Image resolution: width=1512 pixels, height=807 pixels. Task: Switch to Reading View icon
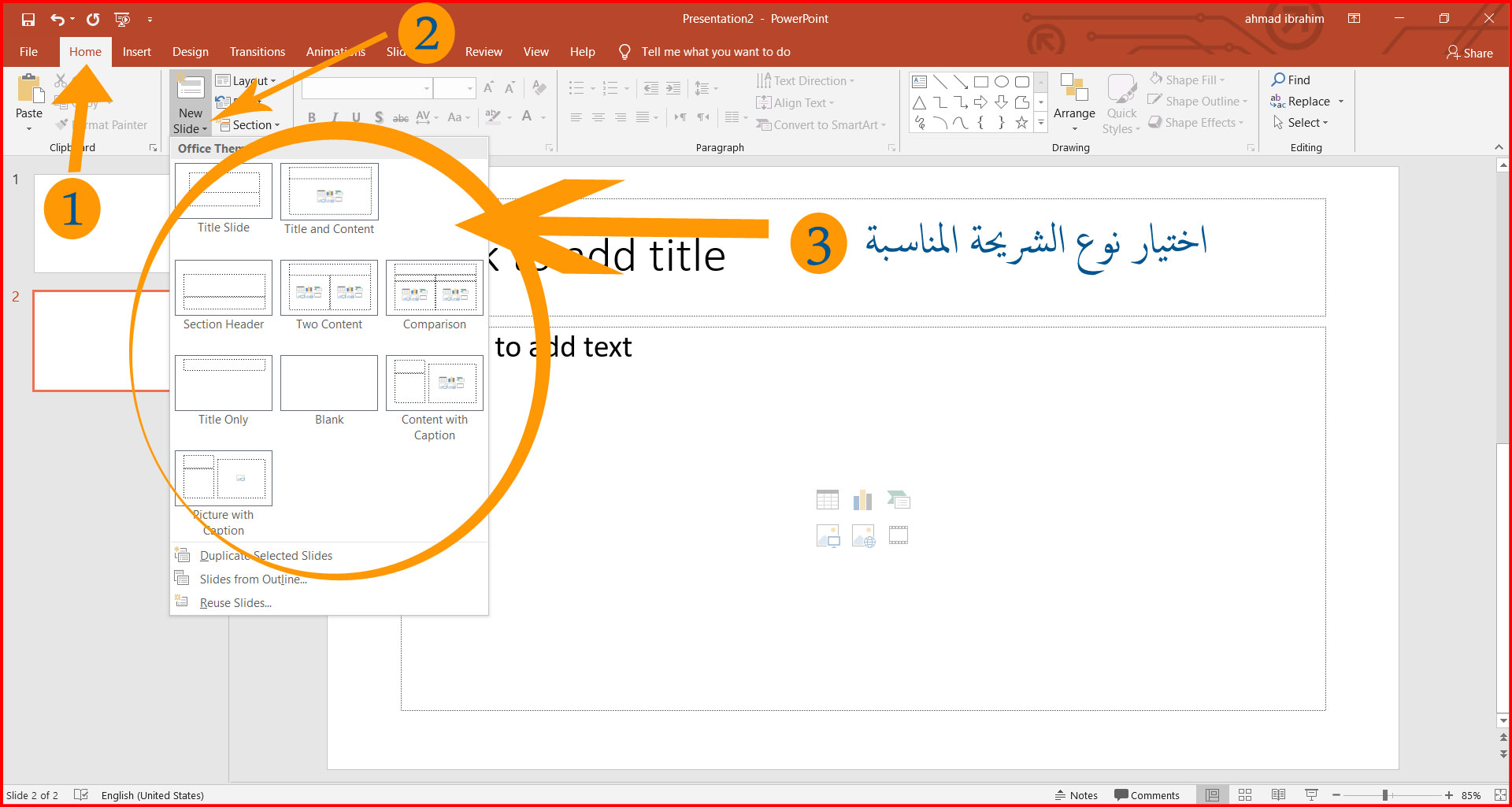click(1278, 795)
